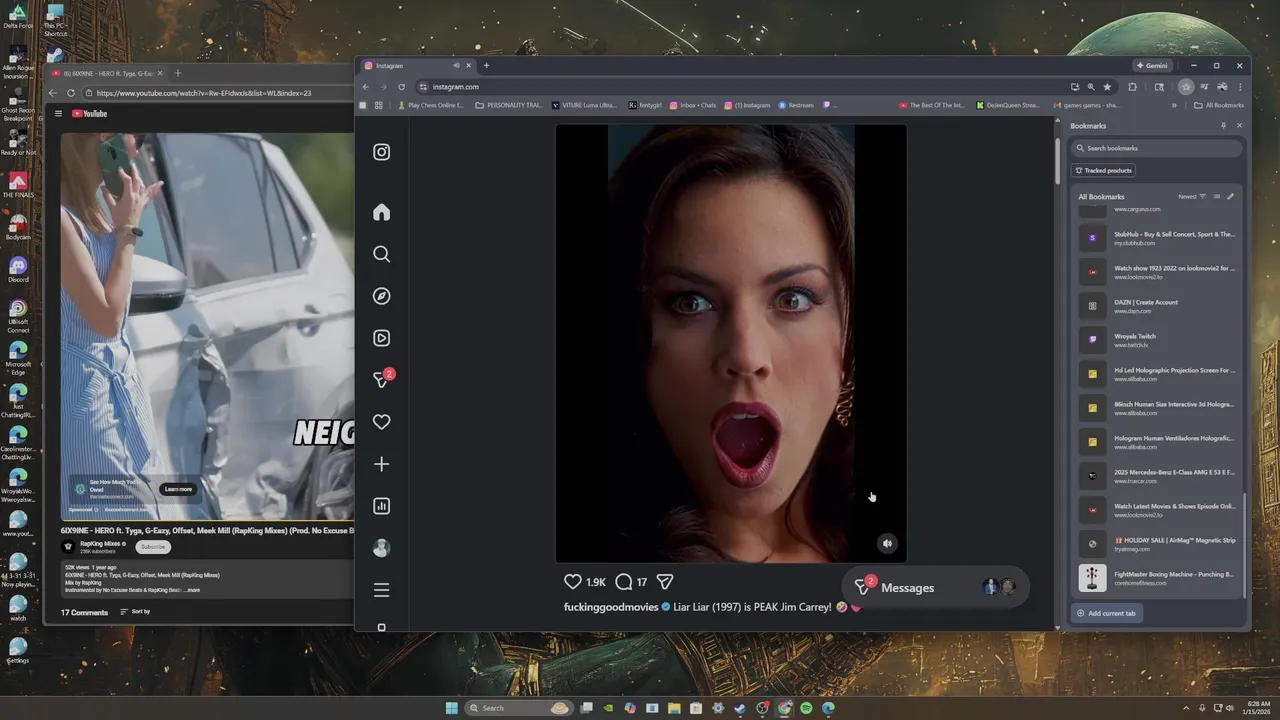Open new tab in Instagram Chrome window

(486, 66)
